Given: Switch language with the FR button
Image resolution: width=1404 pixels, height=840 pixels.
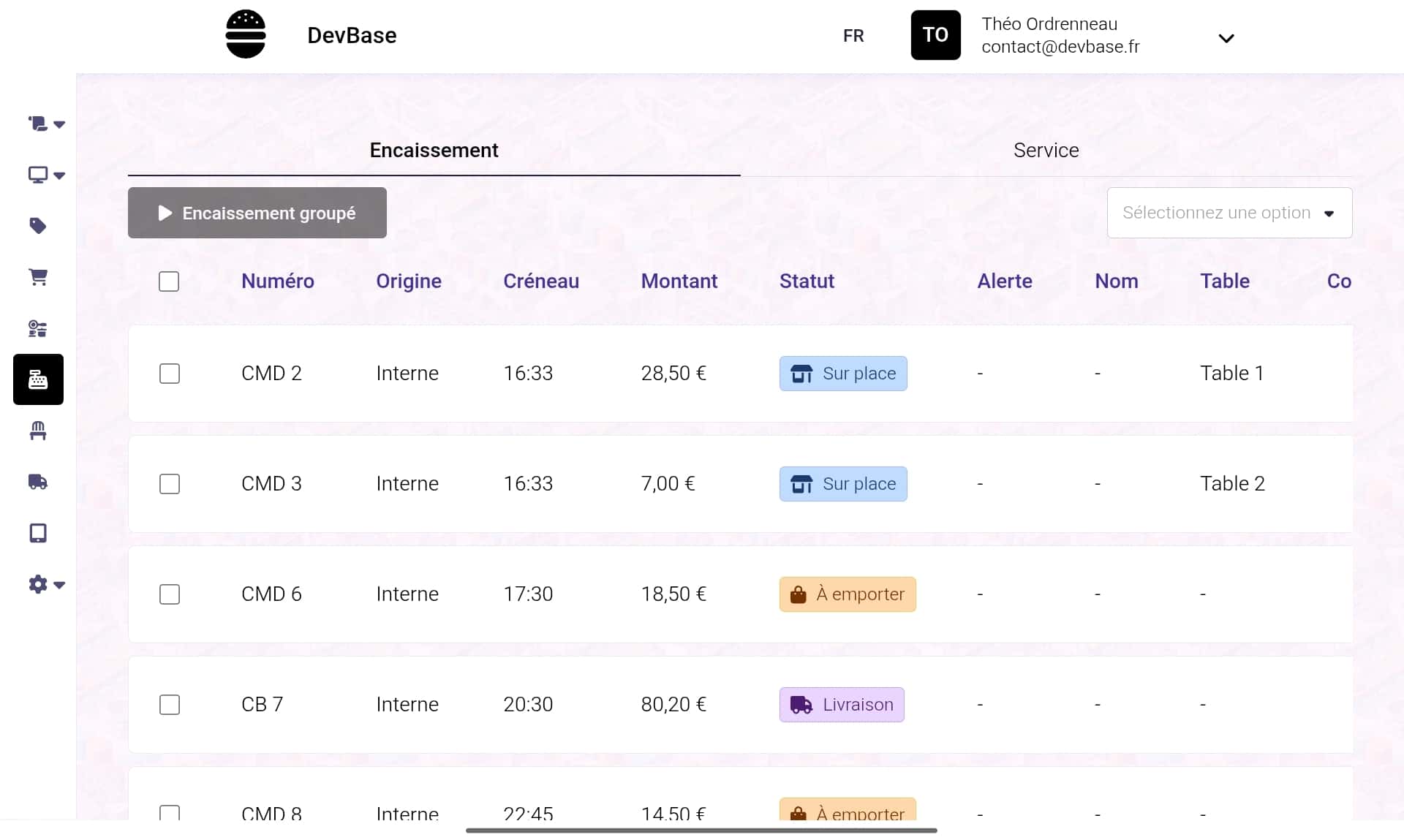Looking at the screenshot, I should [853, 36].
